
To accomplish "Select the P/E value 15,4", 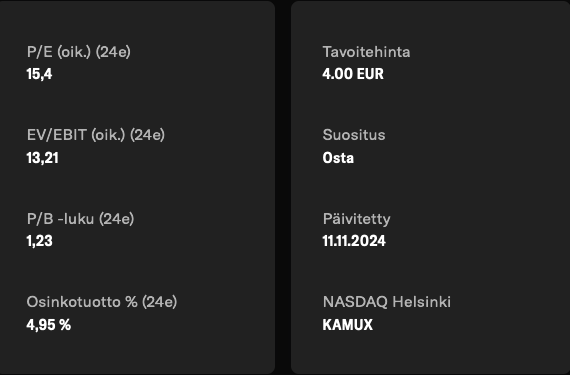I will 39,74.
